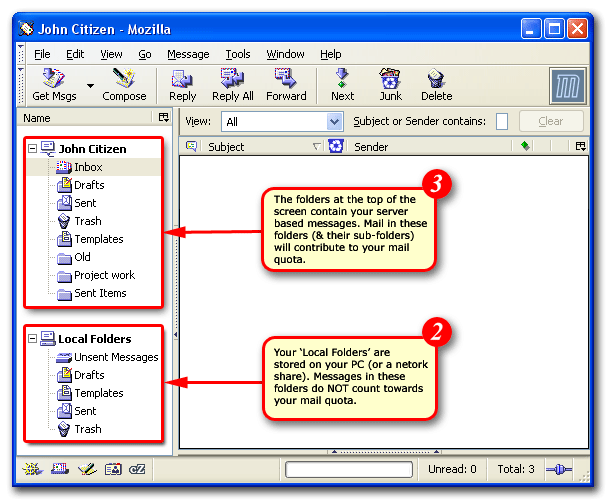Click the Delete toolbar icon
Viewport: 607px width, 500px height.
coord(436,82)
